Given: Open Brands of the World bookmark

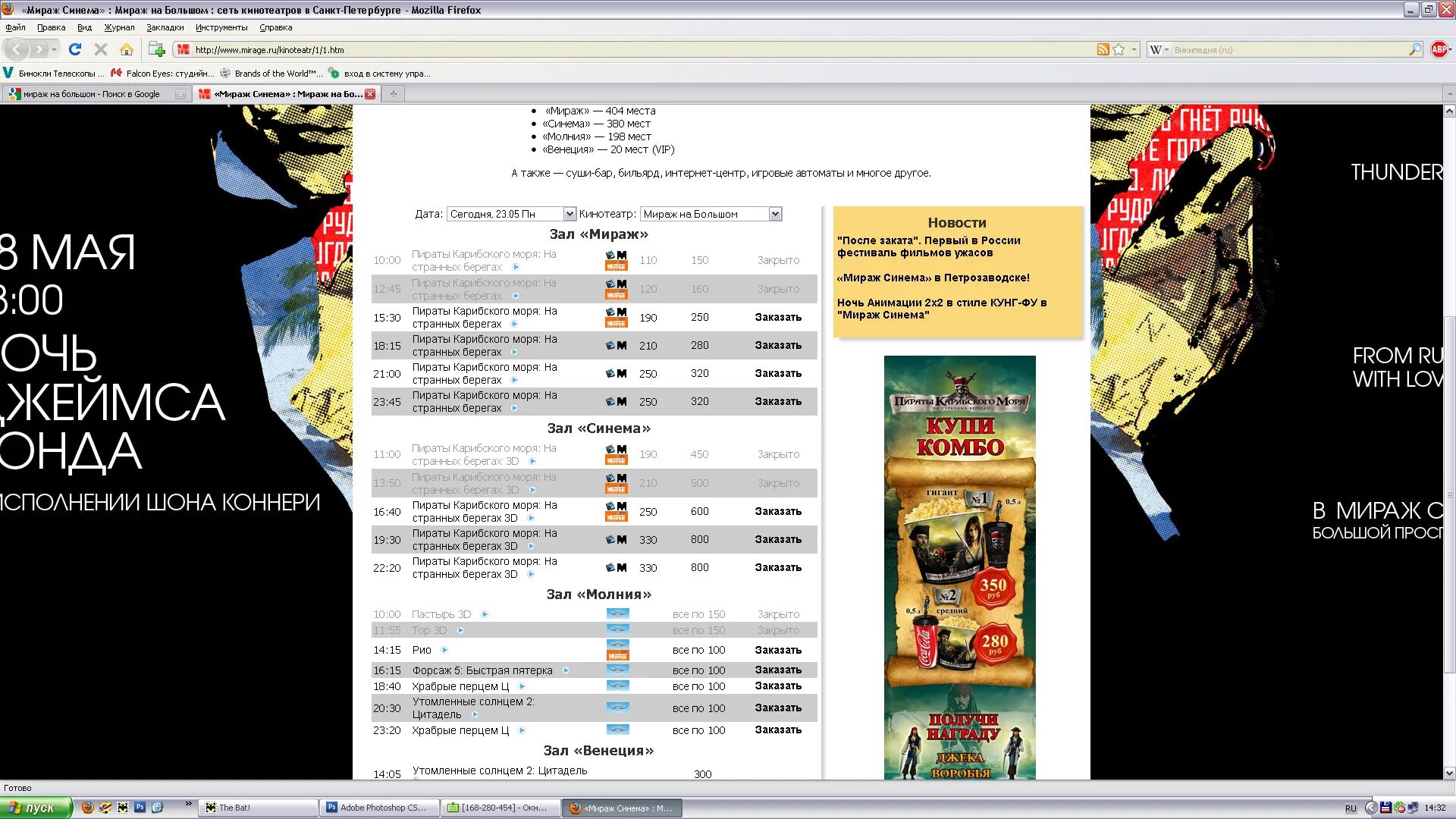Looking at the screenshot, I should point(271,74).
